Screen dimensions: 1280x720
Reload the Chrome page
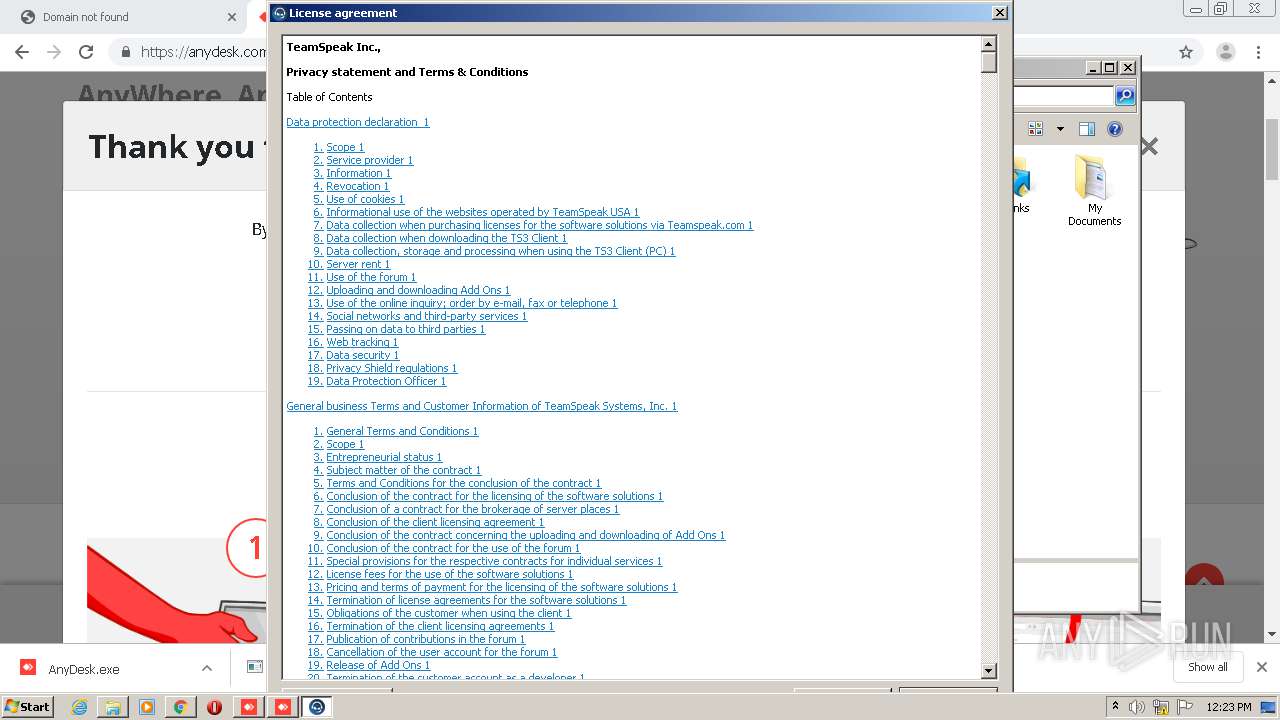click(x=86, y=52)
